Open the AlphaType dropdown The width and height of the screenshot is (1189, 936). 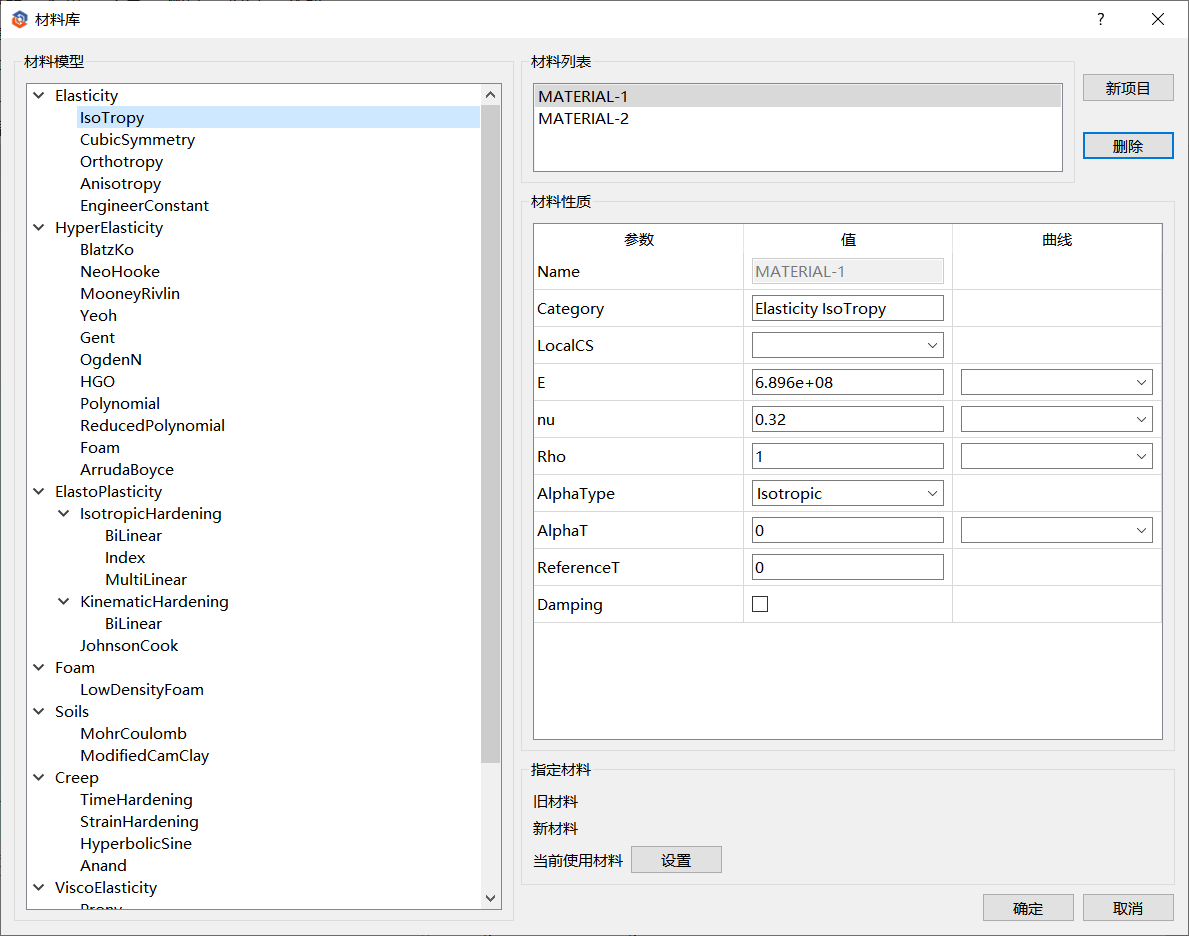(x=848, y=493)
